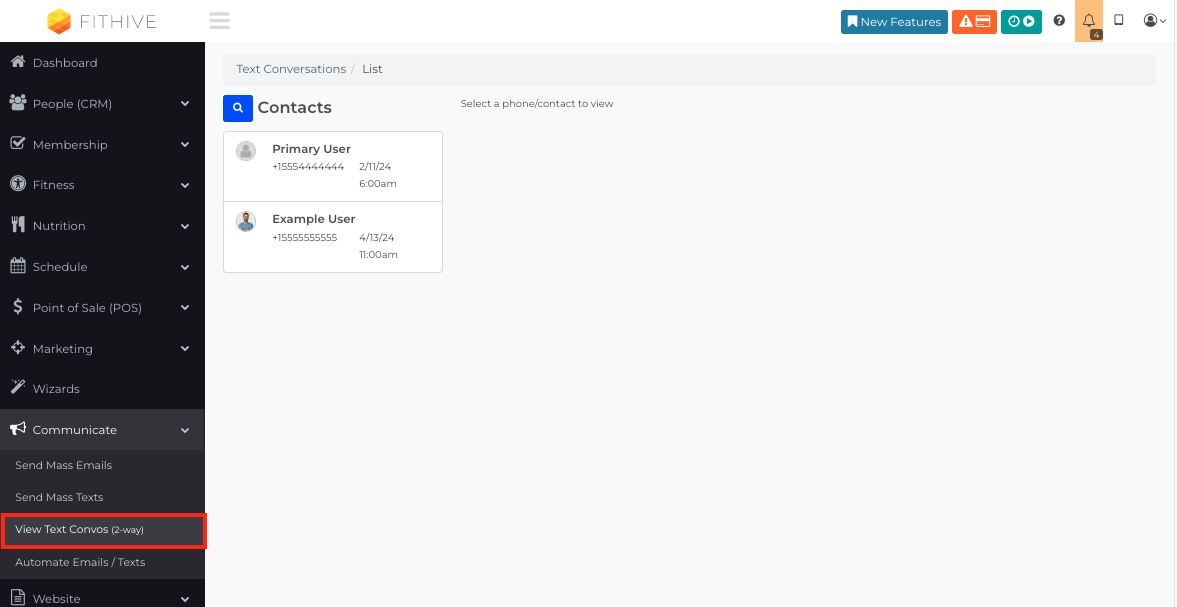This screenshot has width=1177, height=607.
Task: Click the Membership checkmark icon
Action: click(x=18, y=143)
